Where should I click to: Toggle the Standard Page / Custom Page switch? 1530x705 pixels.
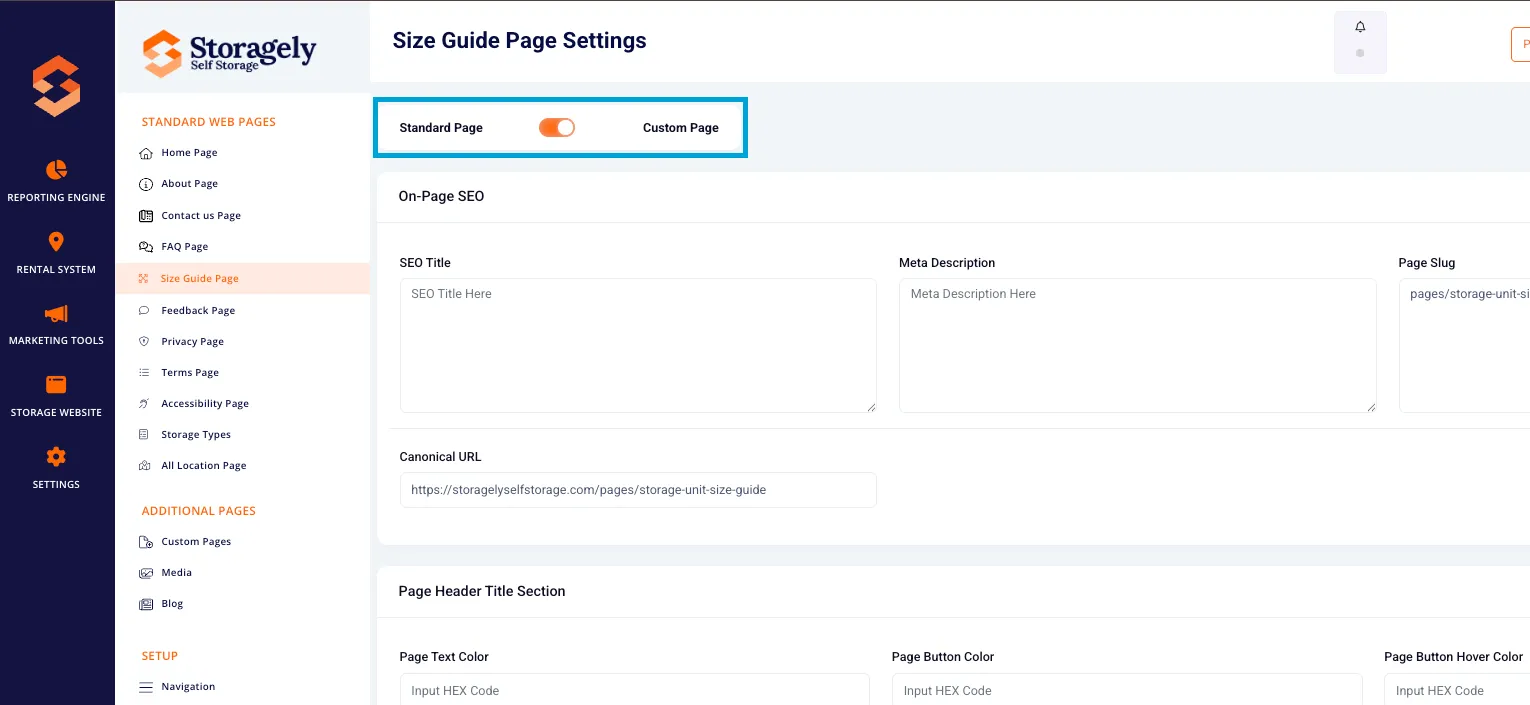coord(557,127)
